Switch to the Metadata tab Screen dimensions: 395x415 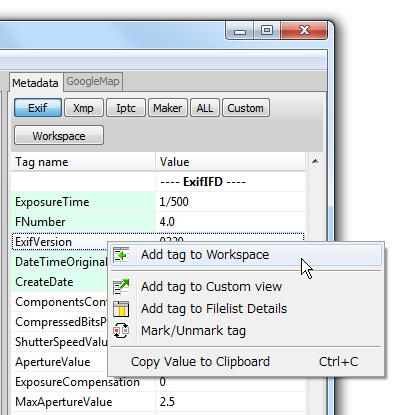pyautogui.click(x=36, y=83)
